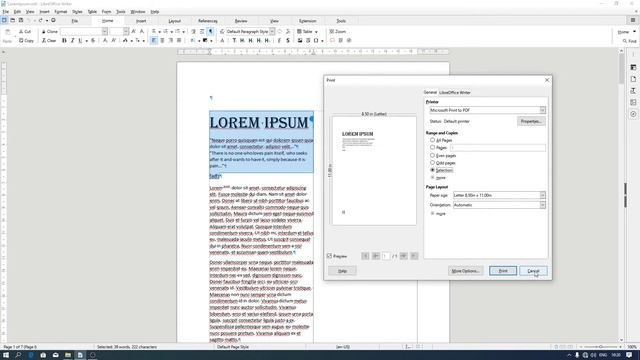The width and height of the screenshot is (640, 360).
Task: Open the Review ribbon tab
Action: [x=241, y=21]
